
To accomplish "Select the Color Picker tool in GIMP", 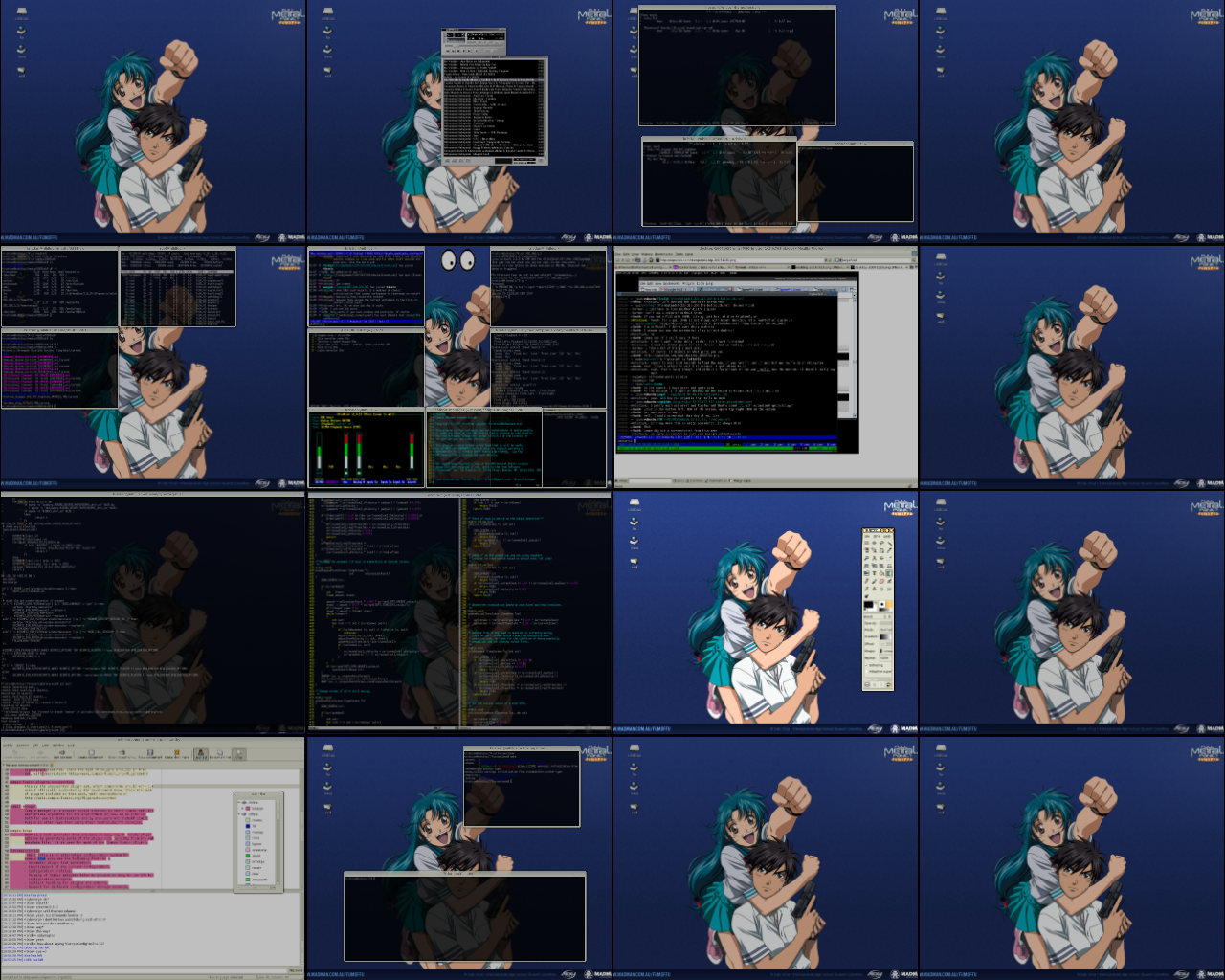I will (x=889, y=550).
